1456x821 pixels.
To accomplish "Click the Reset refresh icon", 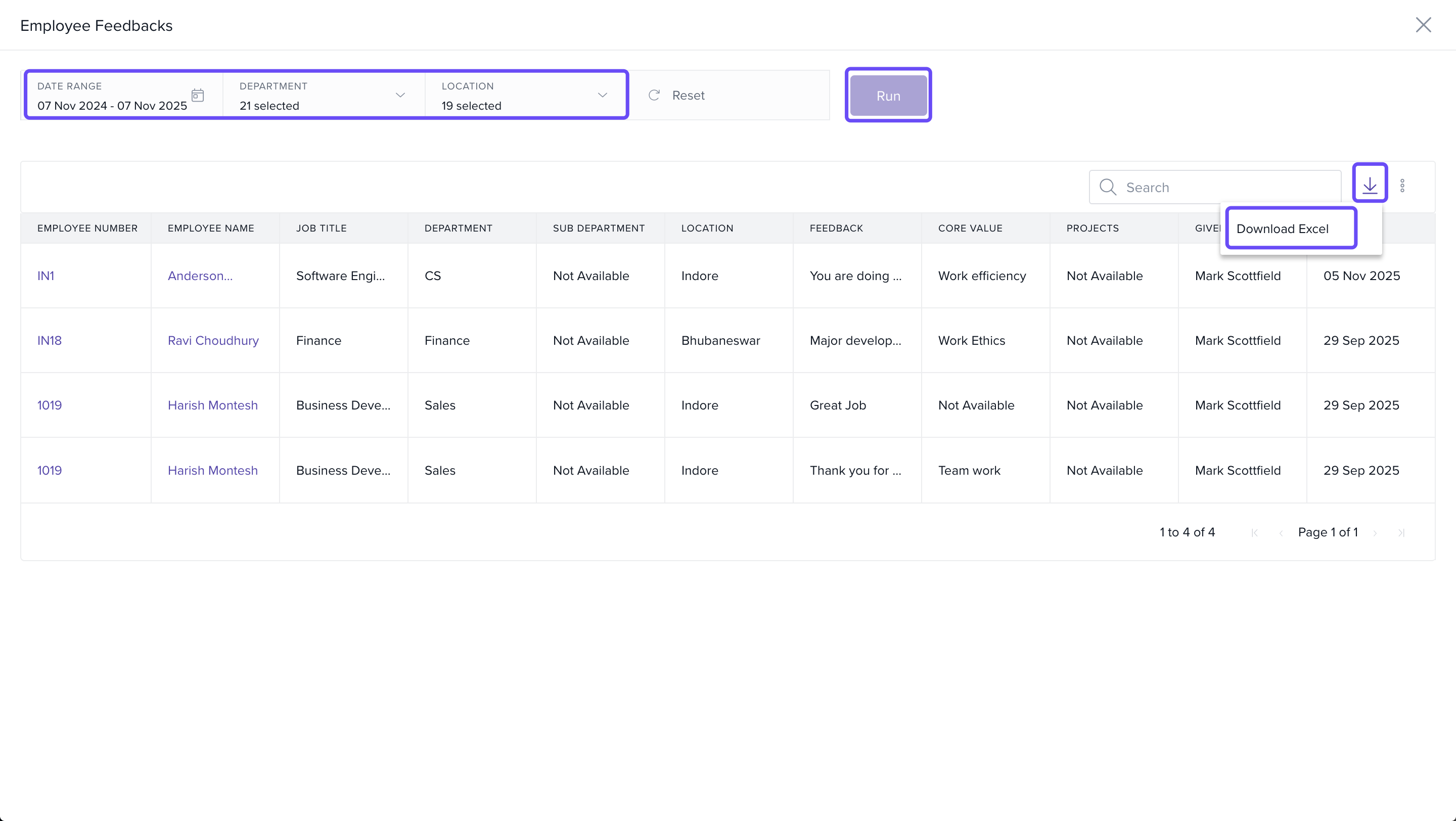I will (654, 95).
